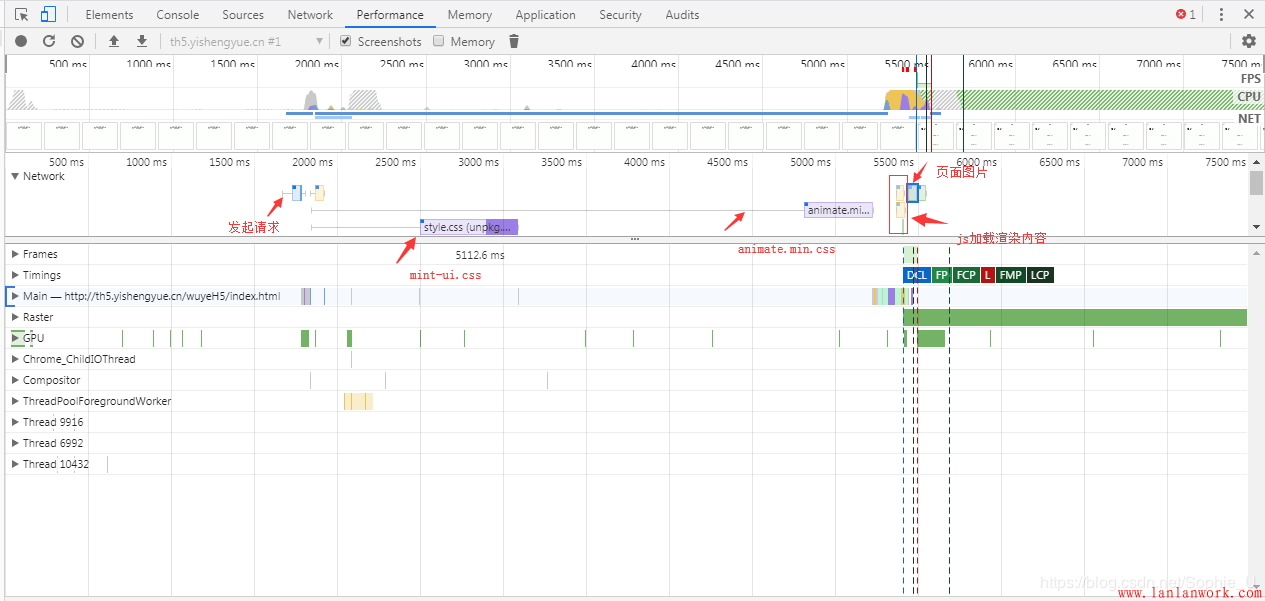Click the save profile download icon
Viewport: 1265px width, 601px height.
[142, 41]
